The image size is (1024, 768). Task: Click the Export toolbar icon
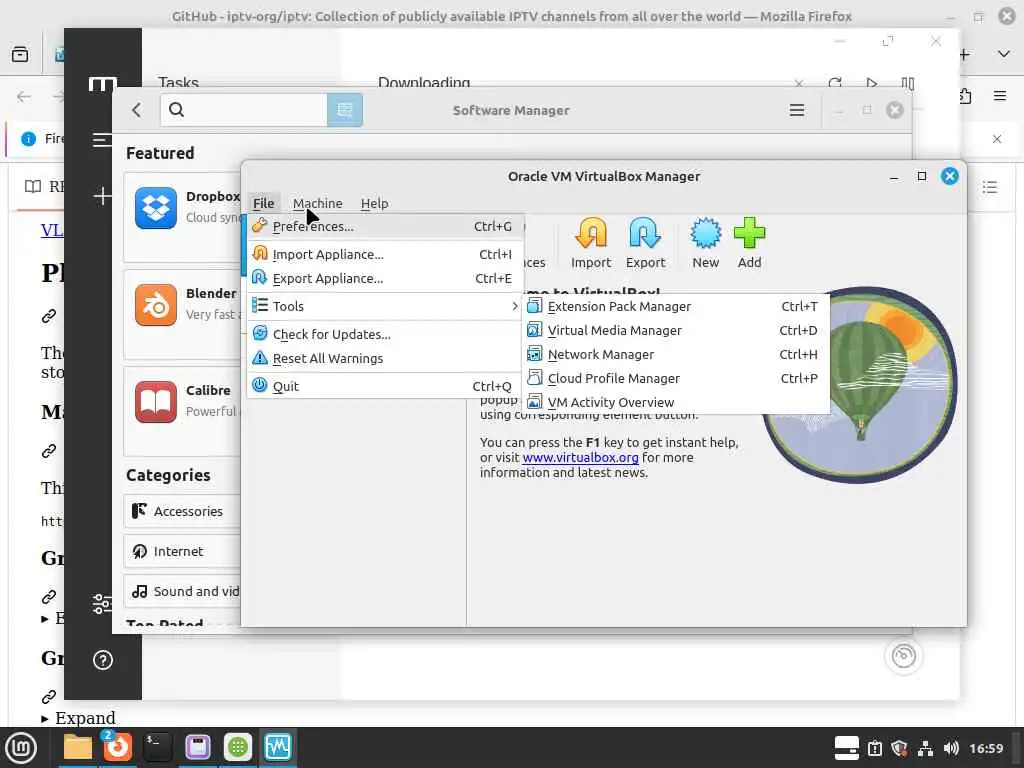(645, 243)
